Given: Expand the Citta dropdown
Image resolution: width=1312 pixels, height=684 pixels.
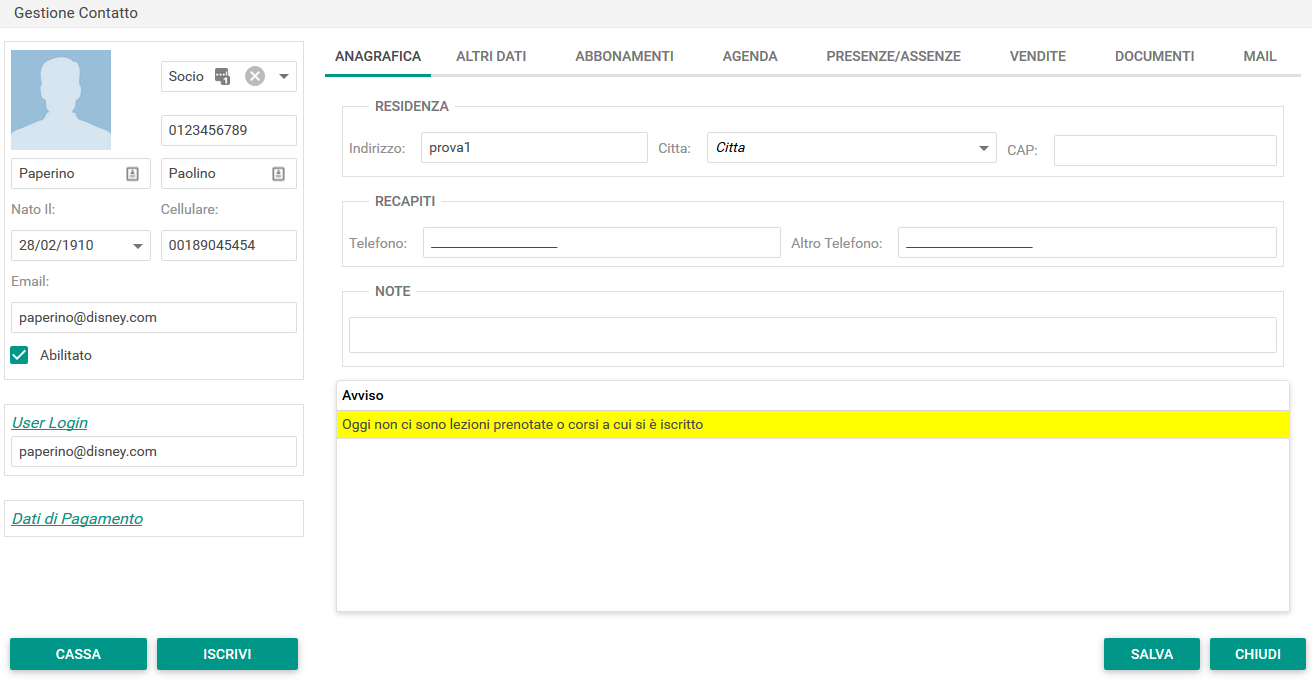Looking at the screenshot, I should click(x=983, y=148).
